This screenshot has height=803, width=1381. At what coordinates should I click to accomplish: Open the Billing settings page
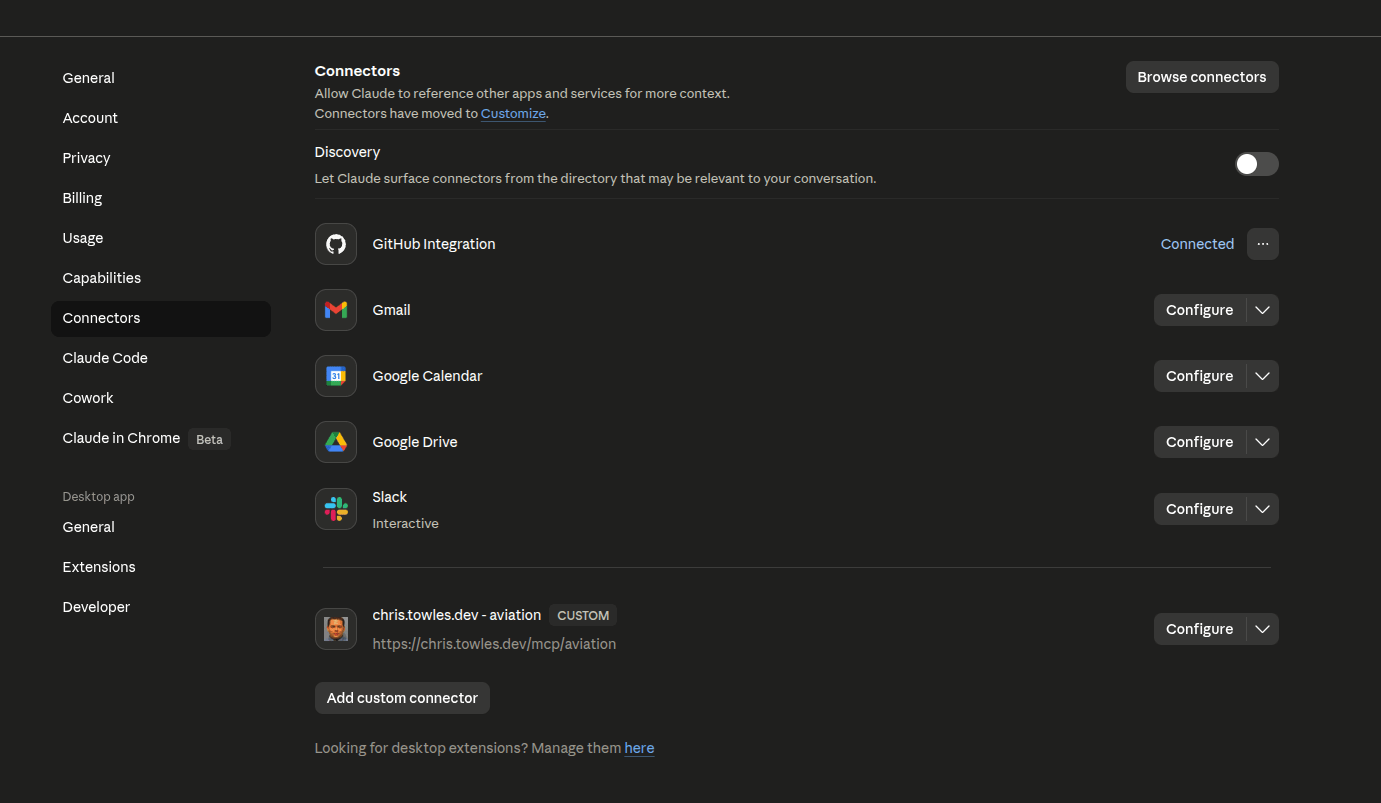[x=161, y=198]
